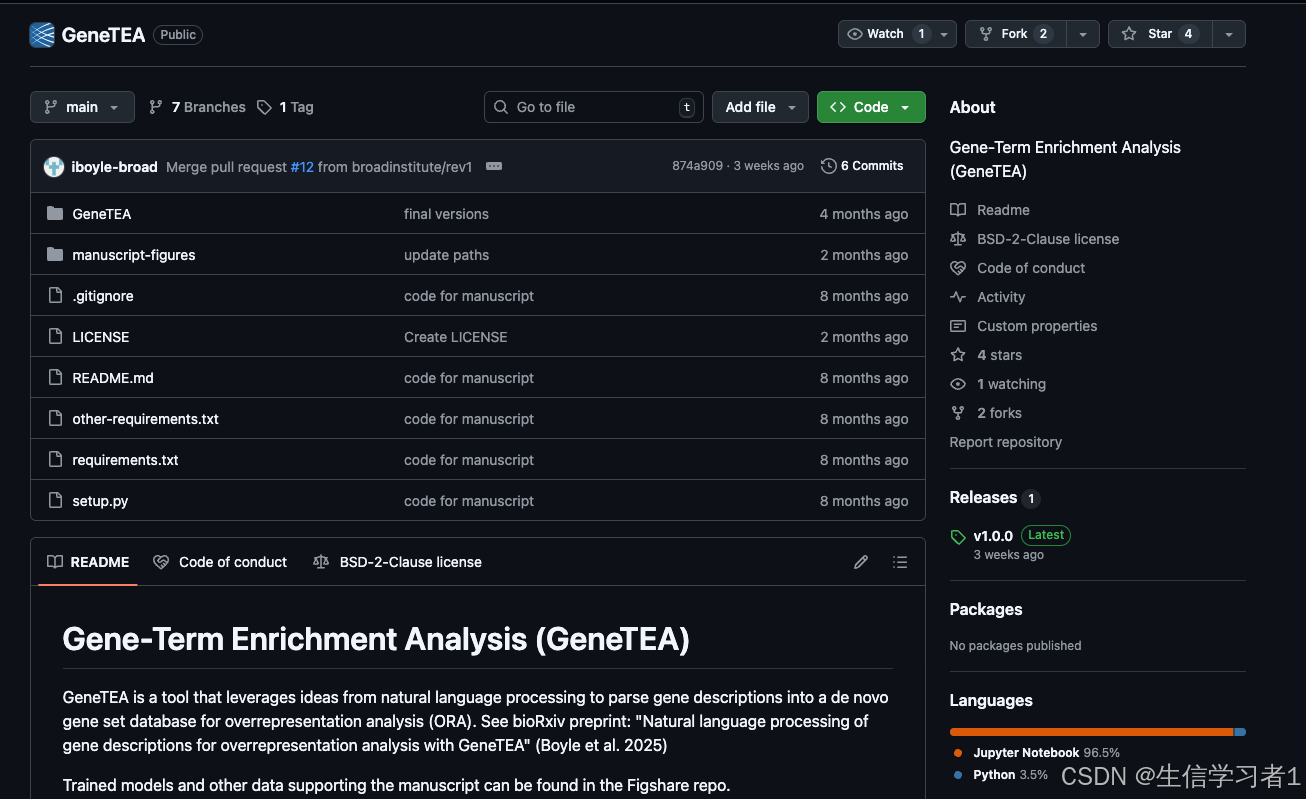Image resolution: width=1306 pixels, height=799 pixels.
Task: Open the setup.py file
Action: (x=100, y=501)
